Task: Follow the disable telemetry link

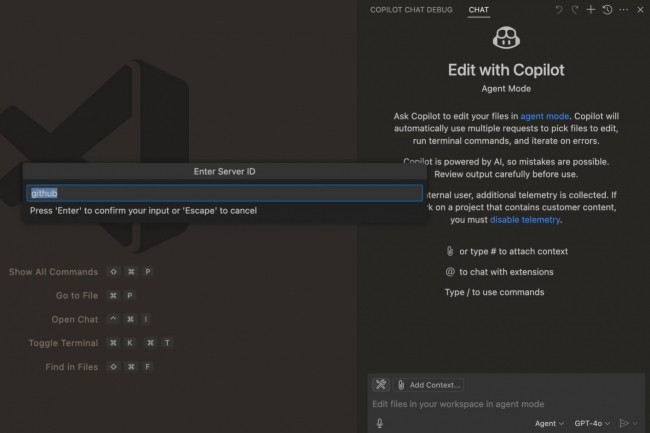Action: pos(525,220)
